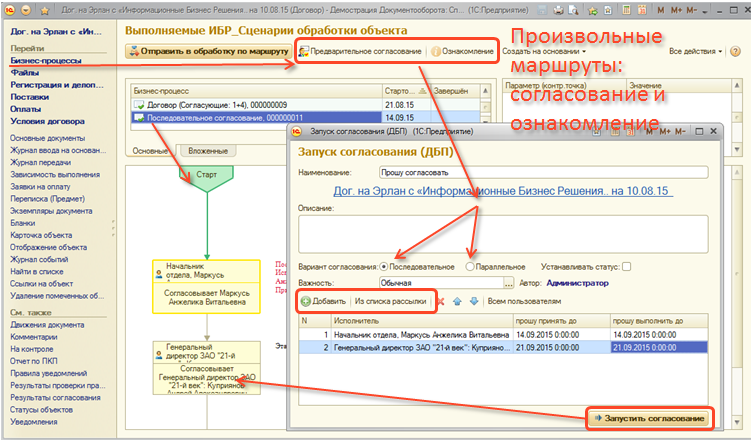This screenshot has height=441, width=751.
Task: Open the Создать на основании dropdown
Action: click(548, 51)
